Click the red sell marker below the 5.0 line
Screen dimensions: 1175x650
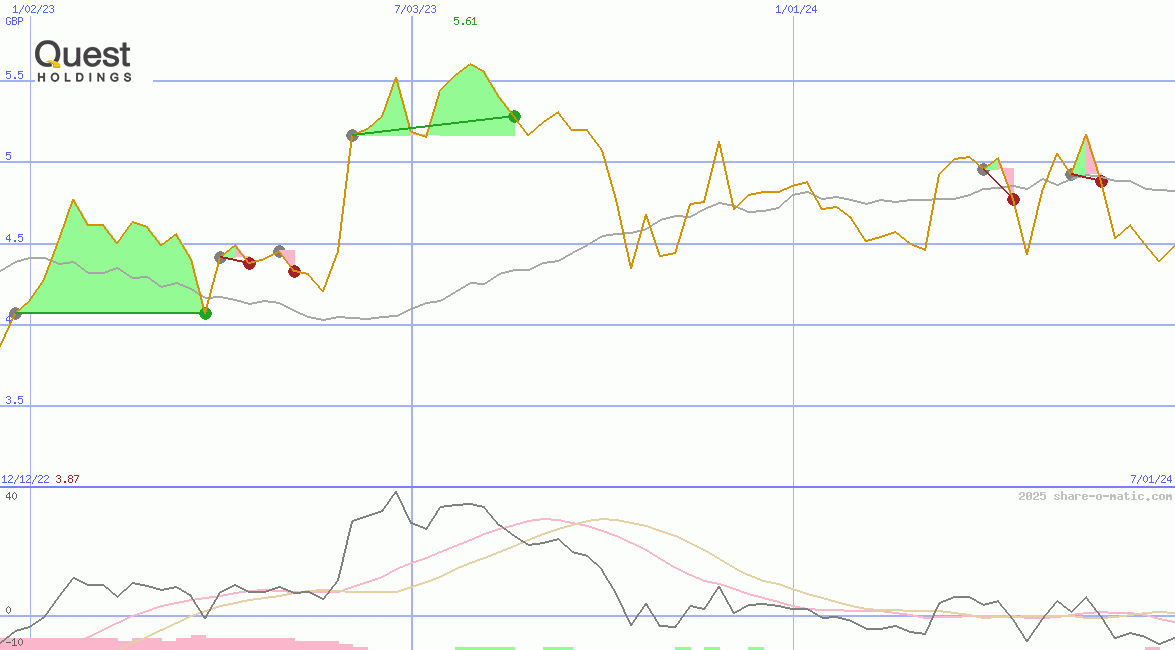pyautogui.click(x=1013, y=199)
